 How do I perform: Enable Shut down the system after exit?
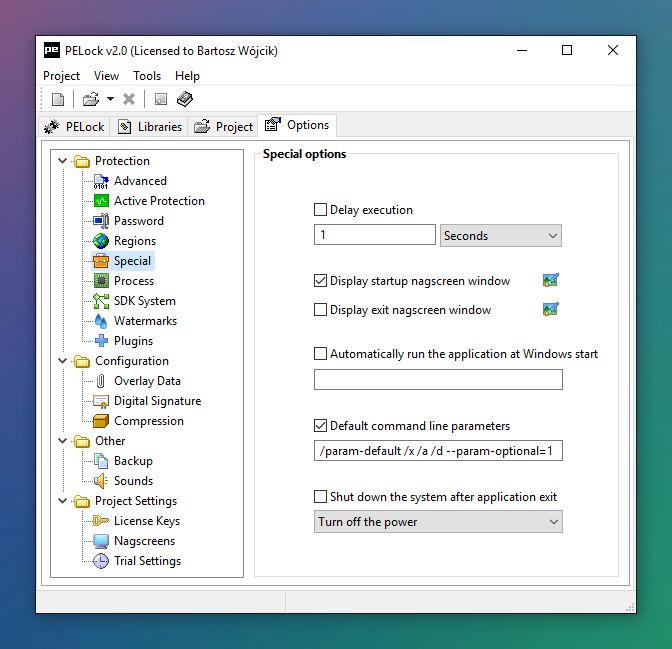click(320, 496)
